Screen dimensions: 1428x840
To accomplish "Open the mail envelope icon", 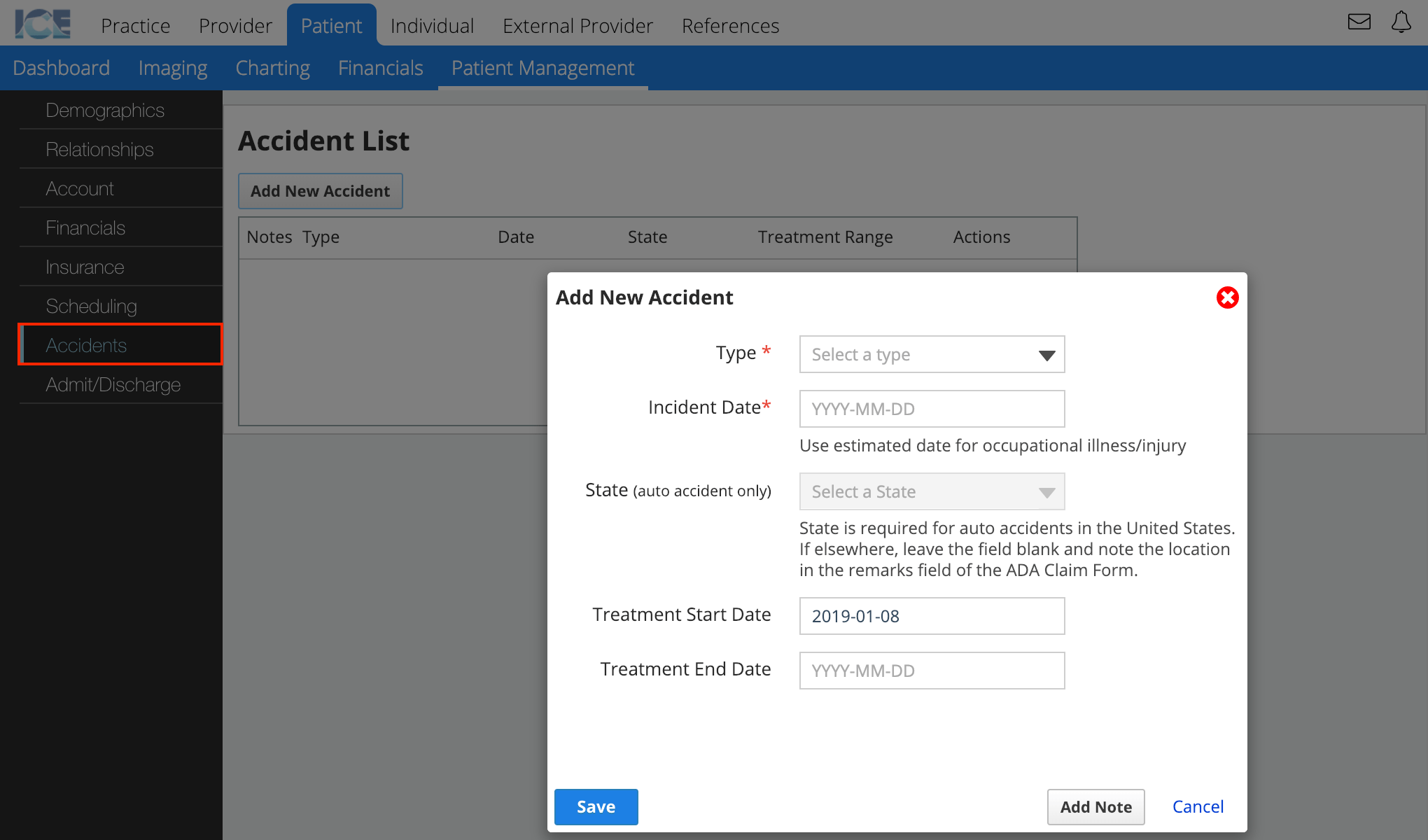I will [1359, 22].
